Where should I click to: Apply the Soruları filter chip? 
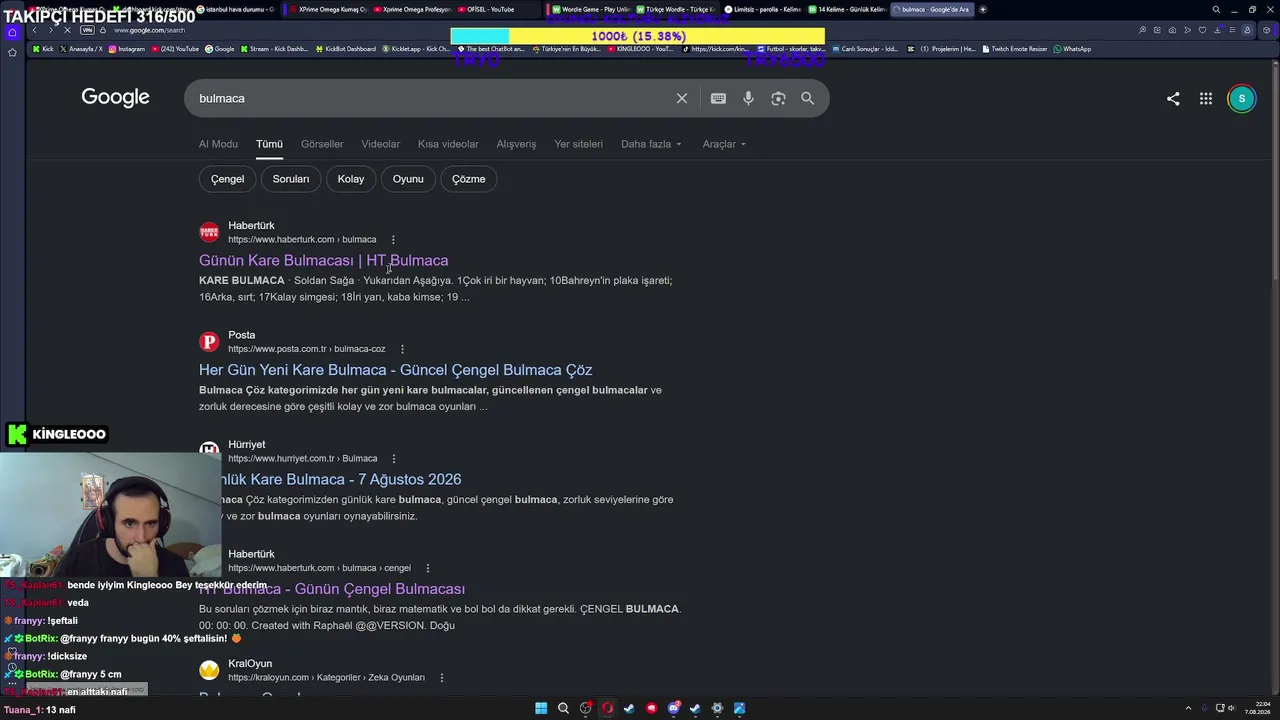(x=291, y=179)
